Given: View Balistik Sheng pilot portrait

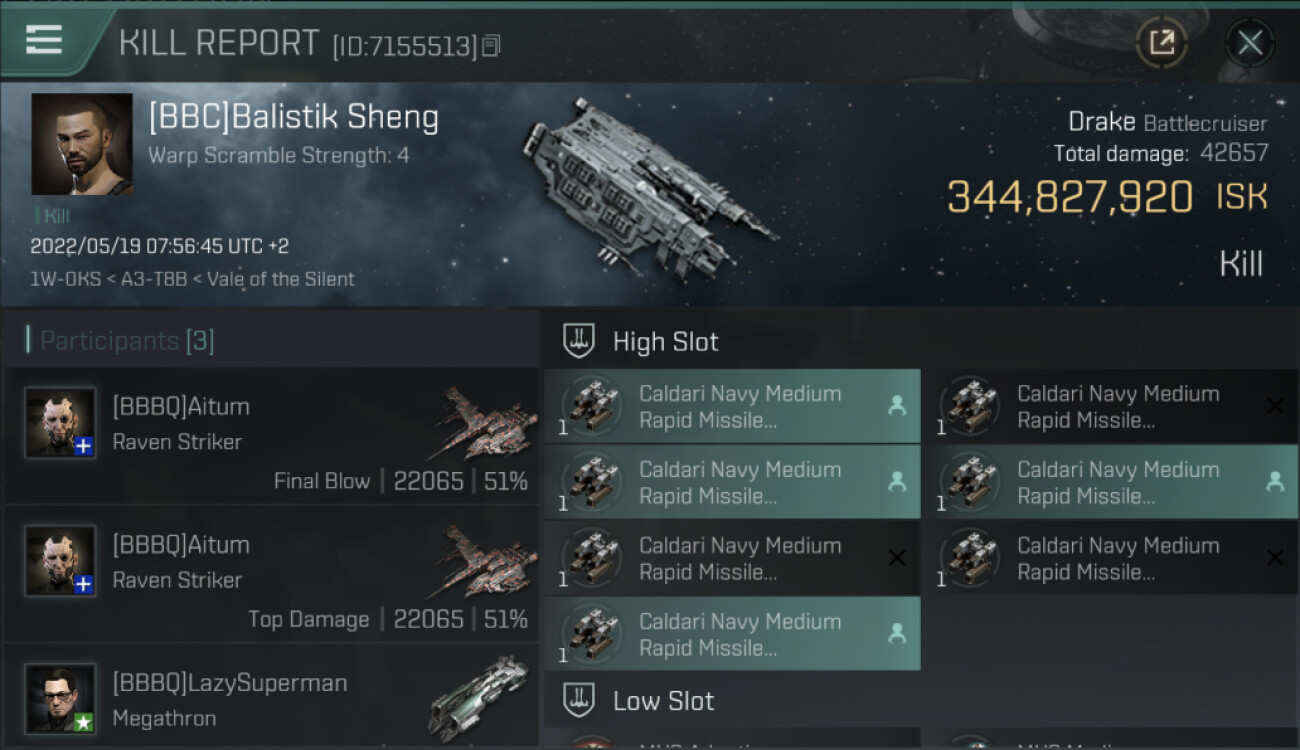Looking at the screenshot, I should (x=82, y=144).
